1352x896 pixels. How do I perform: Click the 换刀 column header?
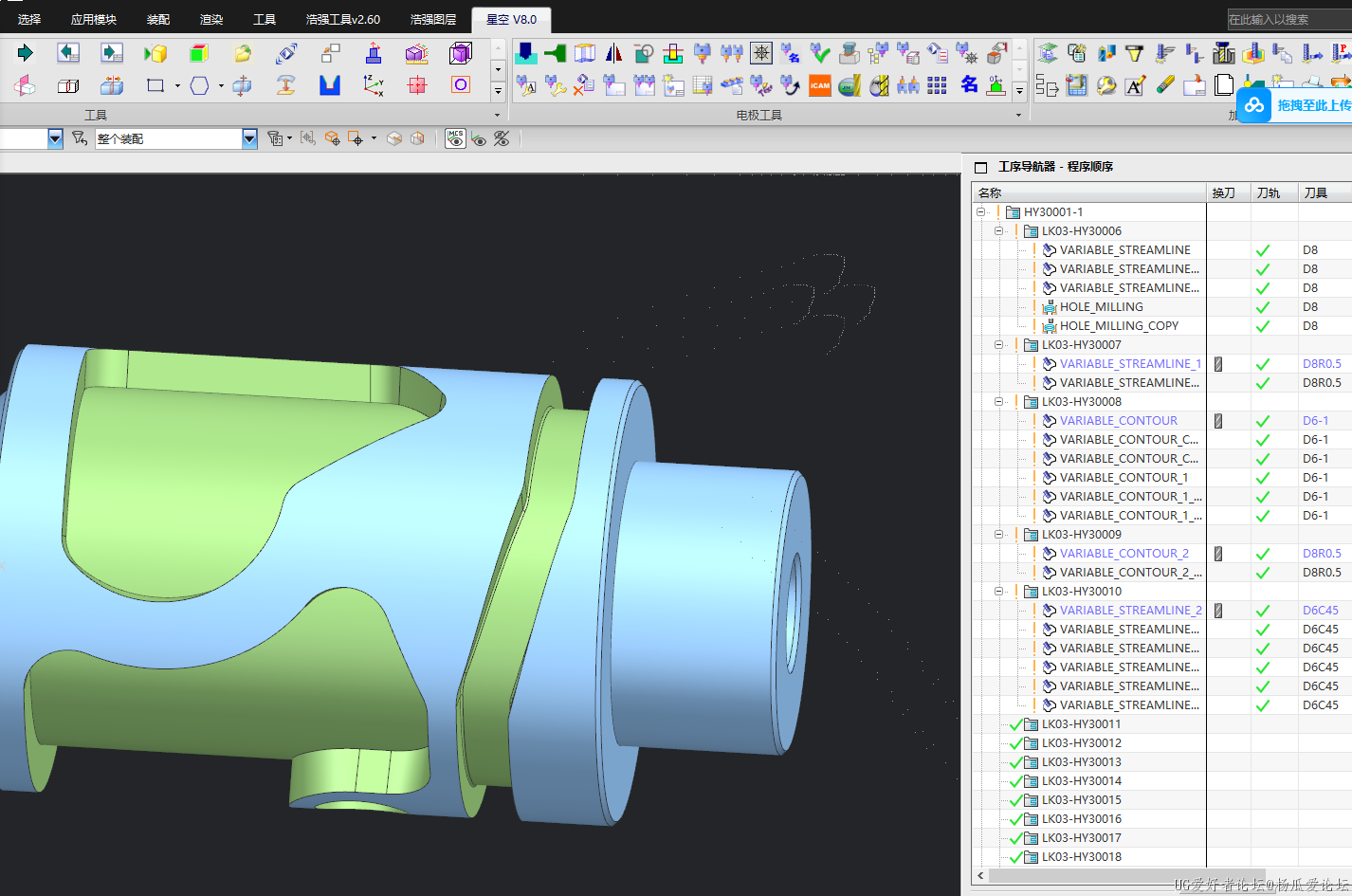(1228, 192)
